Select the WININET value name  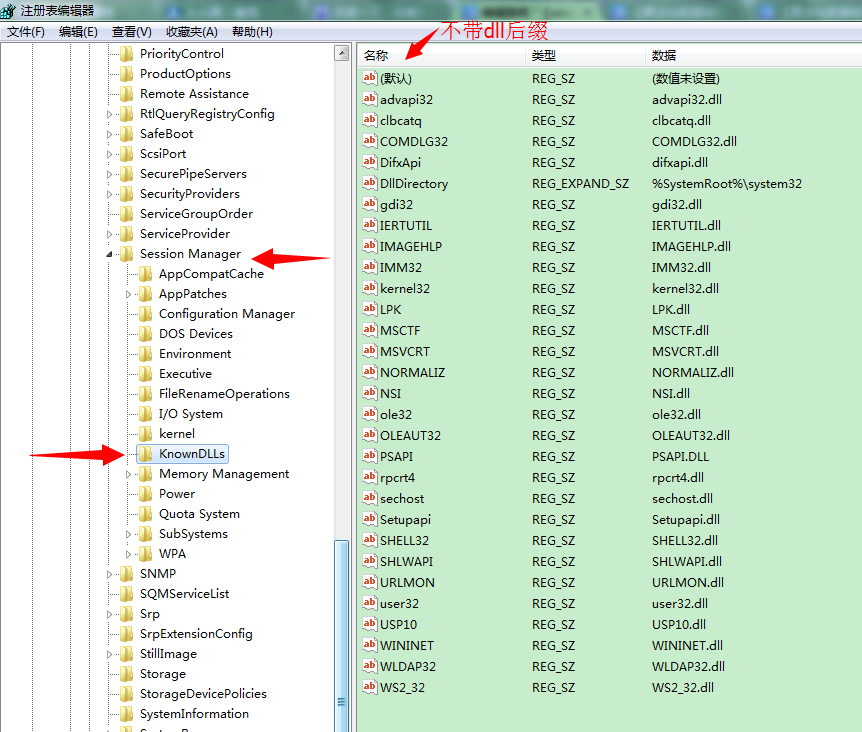(407, 645)
